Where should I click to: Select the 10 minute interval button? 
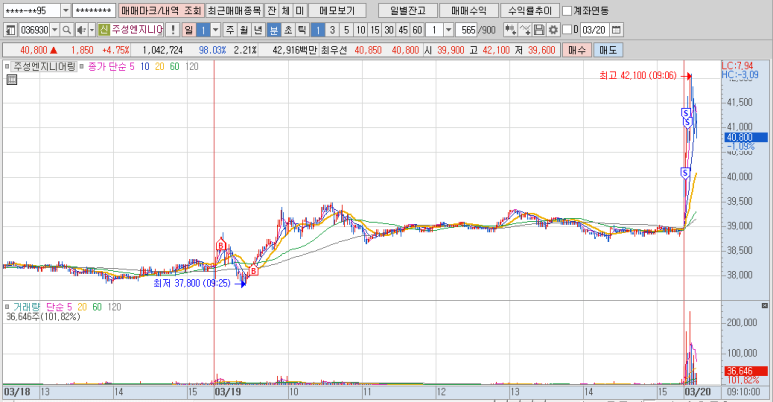click(361, 30)
